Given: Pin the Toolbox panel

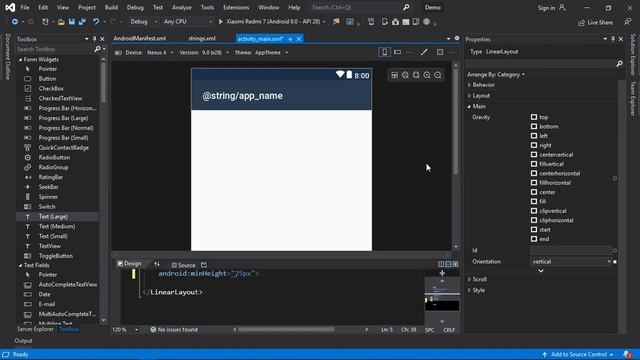Looking at the screenshot, I should [x=94, y=39].
